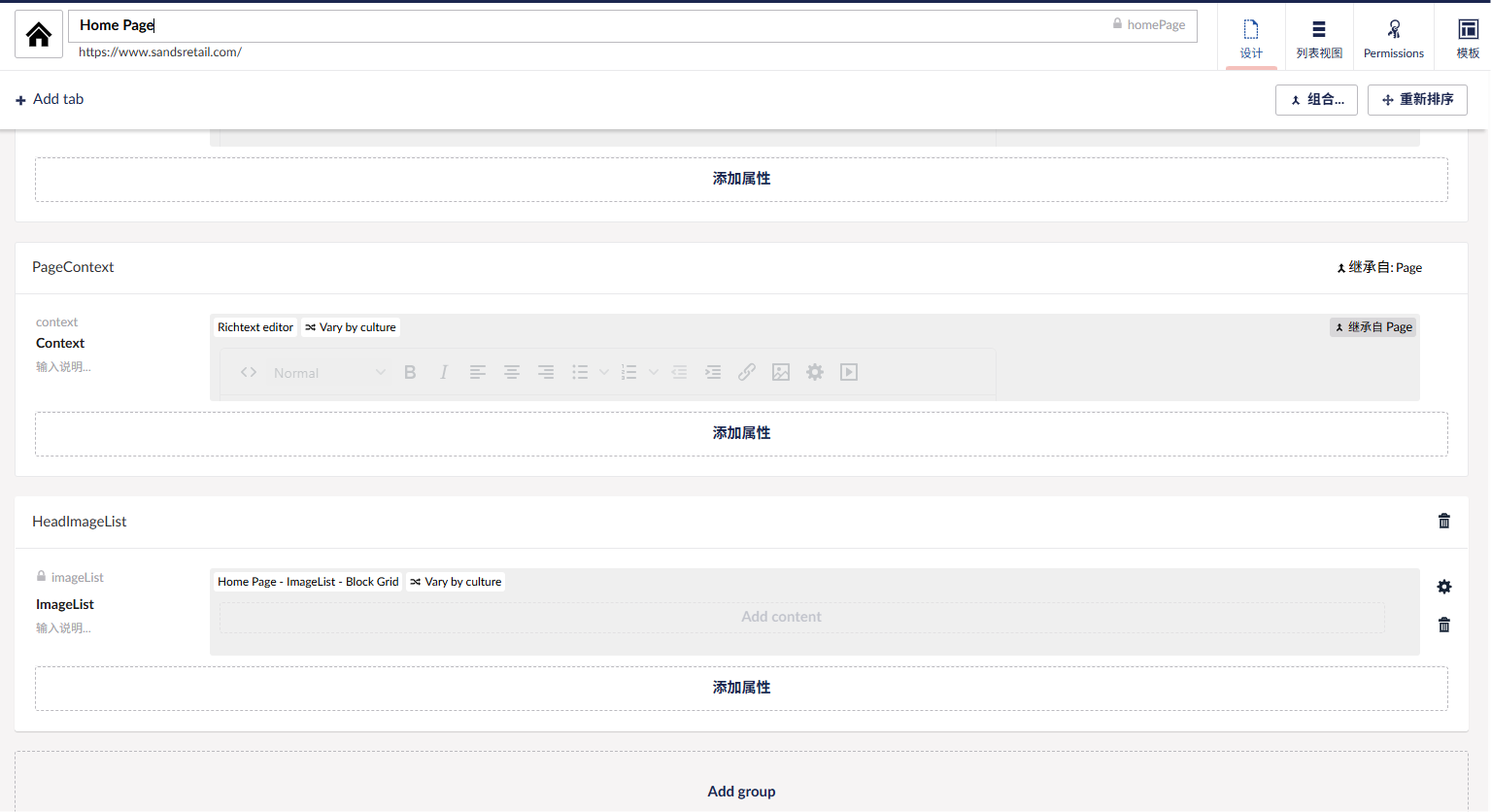Click the 组合... compositions button
Screen dimensions: 1491x812
coord(1316,99)
